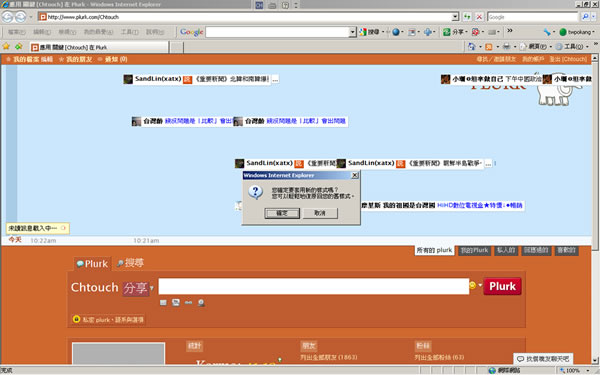This screenshot has width=600, height=375.
Task: Open the 說明(H) Help menu
Action: [x=155, y=32]
